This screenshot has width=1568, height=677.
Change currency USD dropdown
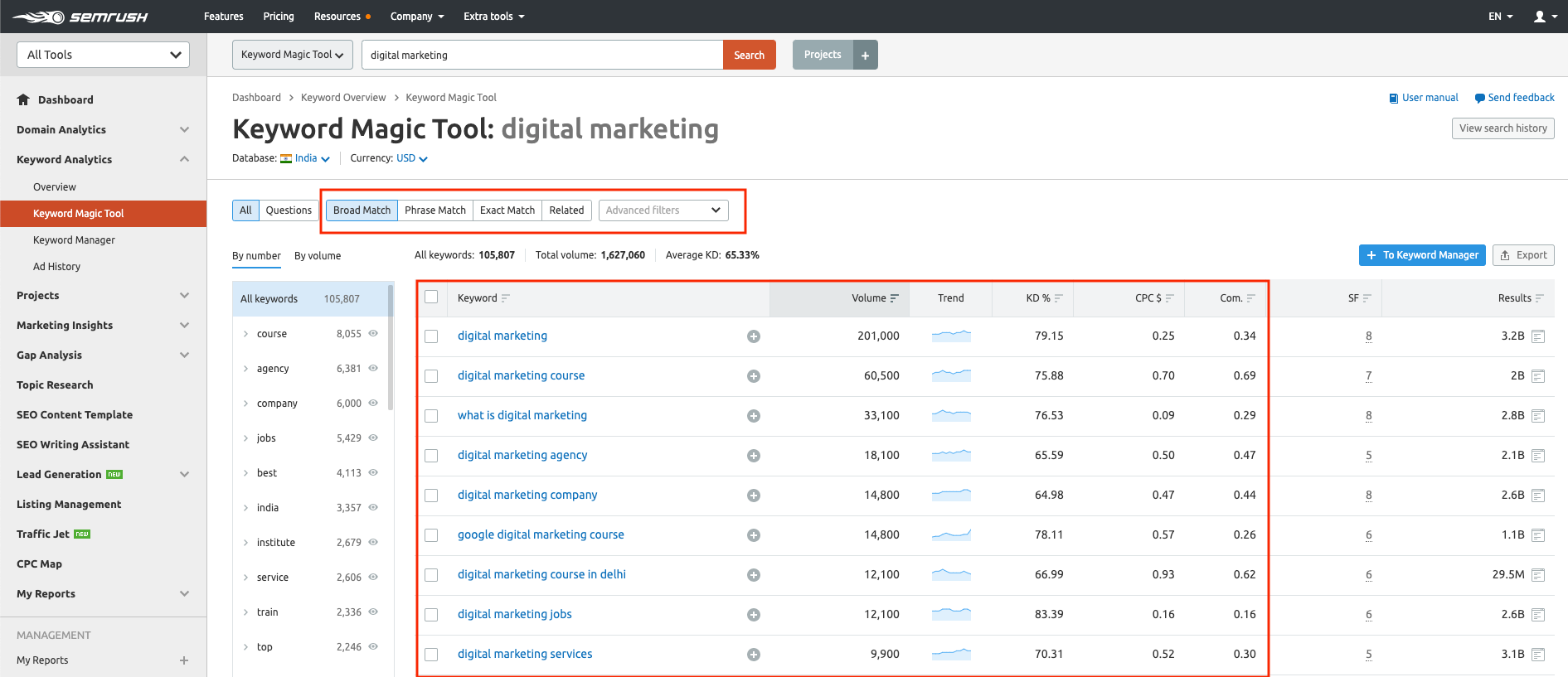coord(412,158)
